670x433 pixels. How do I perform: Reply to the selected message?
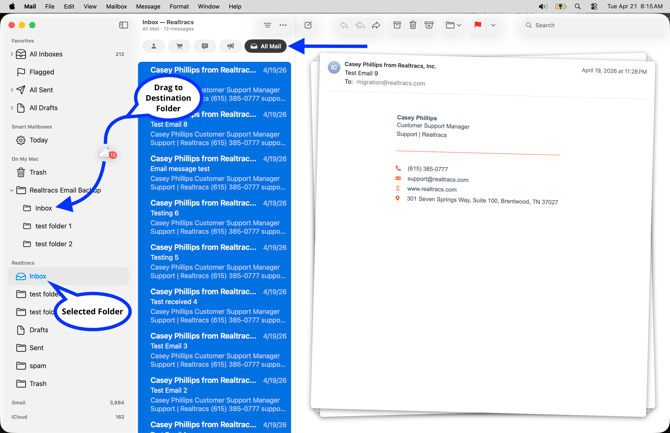(x=344, y=25)
